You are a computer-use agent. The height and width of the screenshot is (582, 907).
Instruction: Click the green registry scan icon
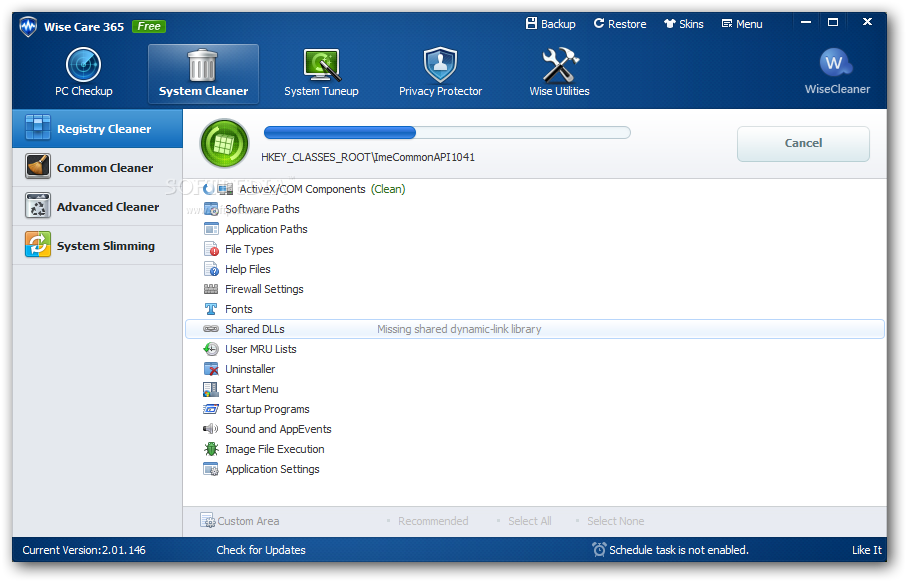coord(224,143)
